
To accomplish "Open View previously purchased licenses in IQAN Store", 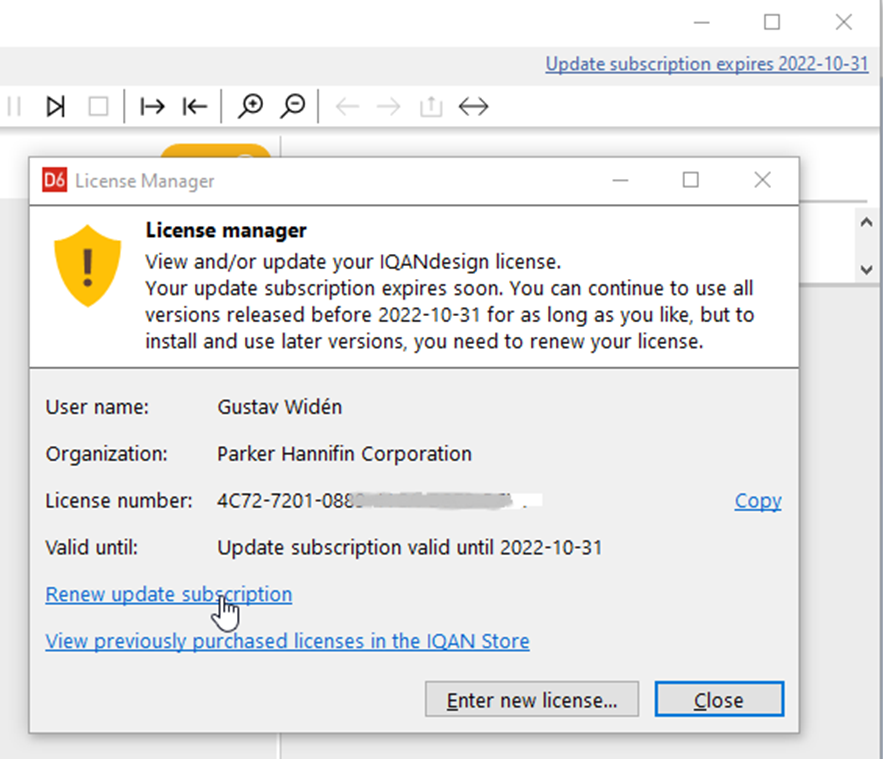I will click(x=287, y=641).
